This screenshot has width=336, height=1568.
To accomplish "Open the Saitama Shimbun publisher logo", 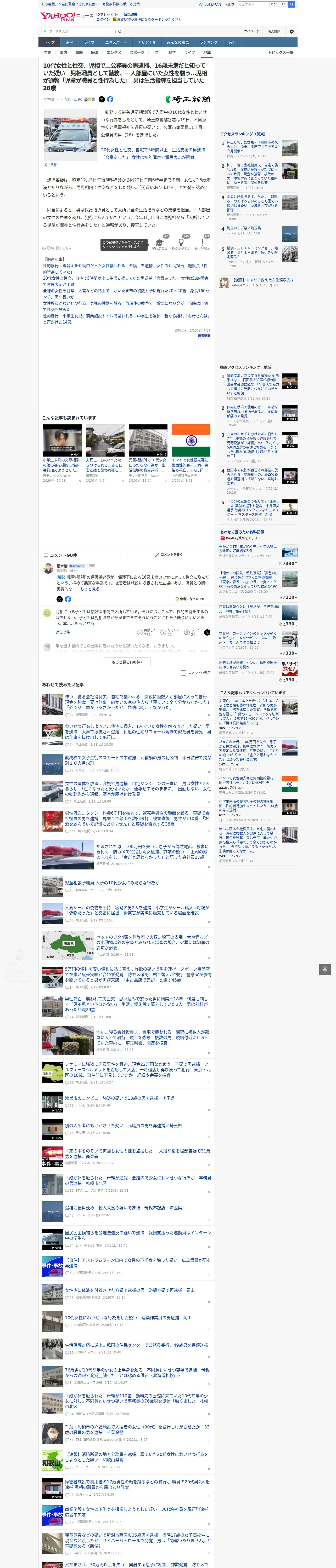I will (x=188, y=99).
